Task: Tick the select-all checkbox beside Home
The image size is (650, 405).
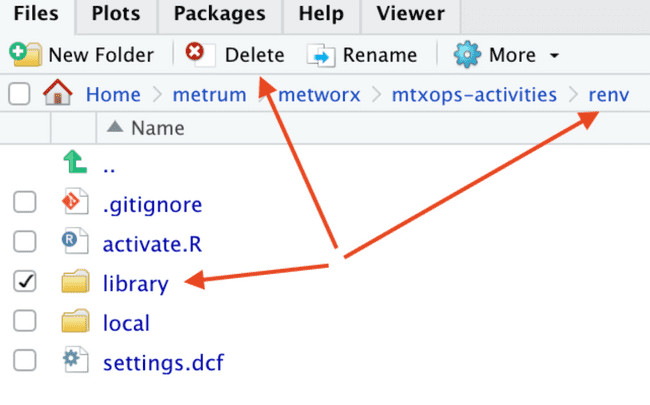Action: (19, 94)
